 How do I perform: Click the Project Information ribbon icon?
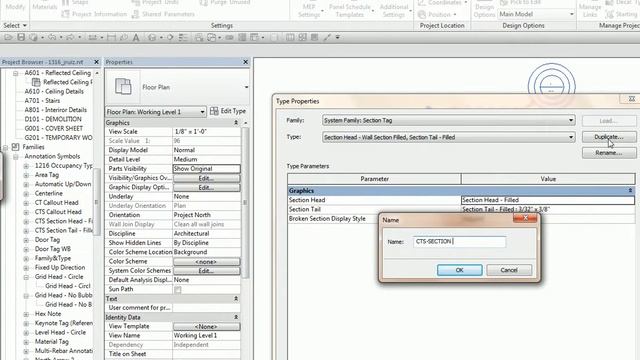[x=65, y=14]
